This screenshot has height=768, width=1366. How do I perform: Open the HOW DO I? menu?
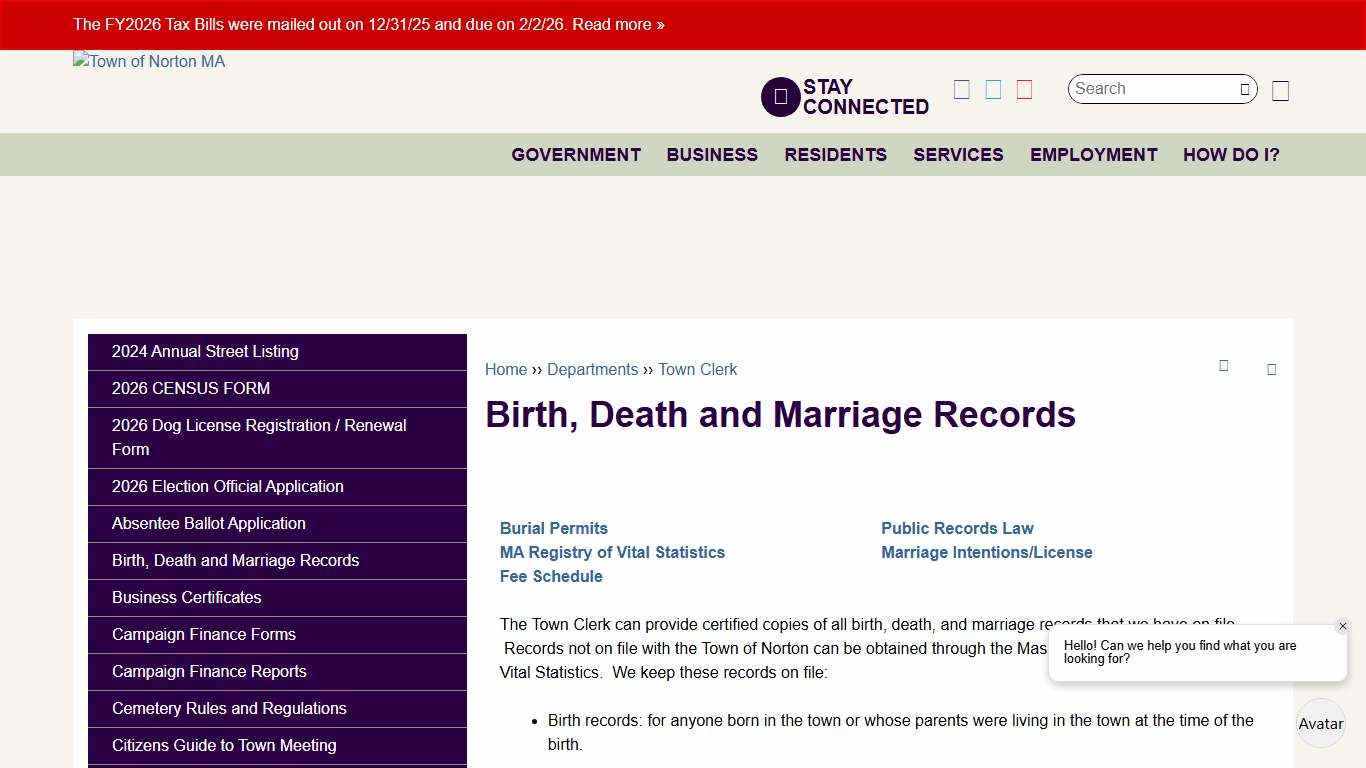[x=1231, y=155]
